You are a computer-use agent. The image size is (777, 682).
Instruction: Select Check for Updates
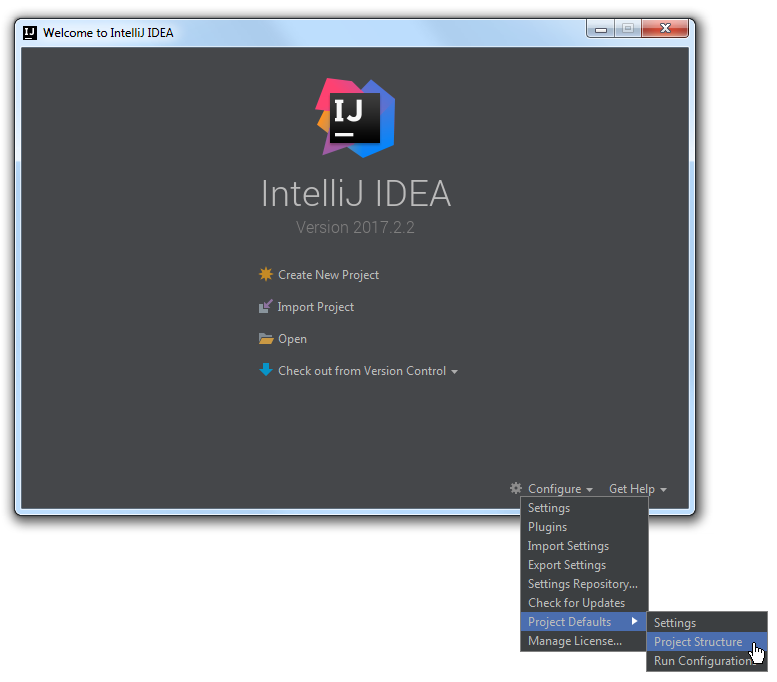coord(576,603)
